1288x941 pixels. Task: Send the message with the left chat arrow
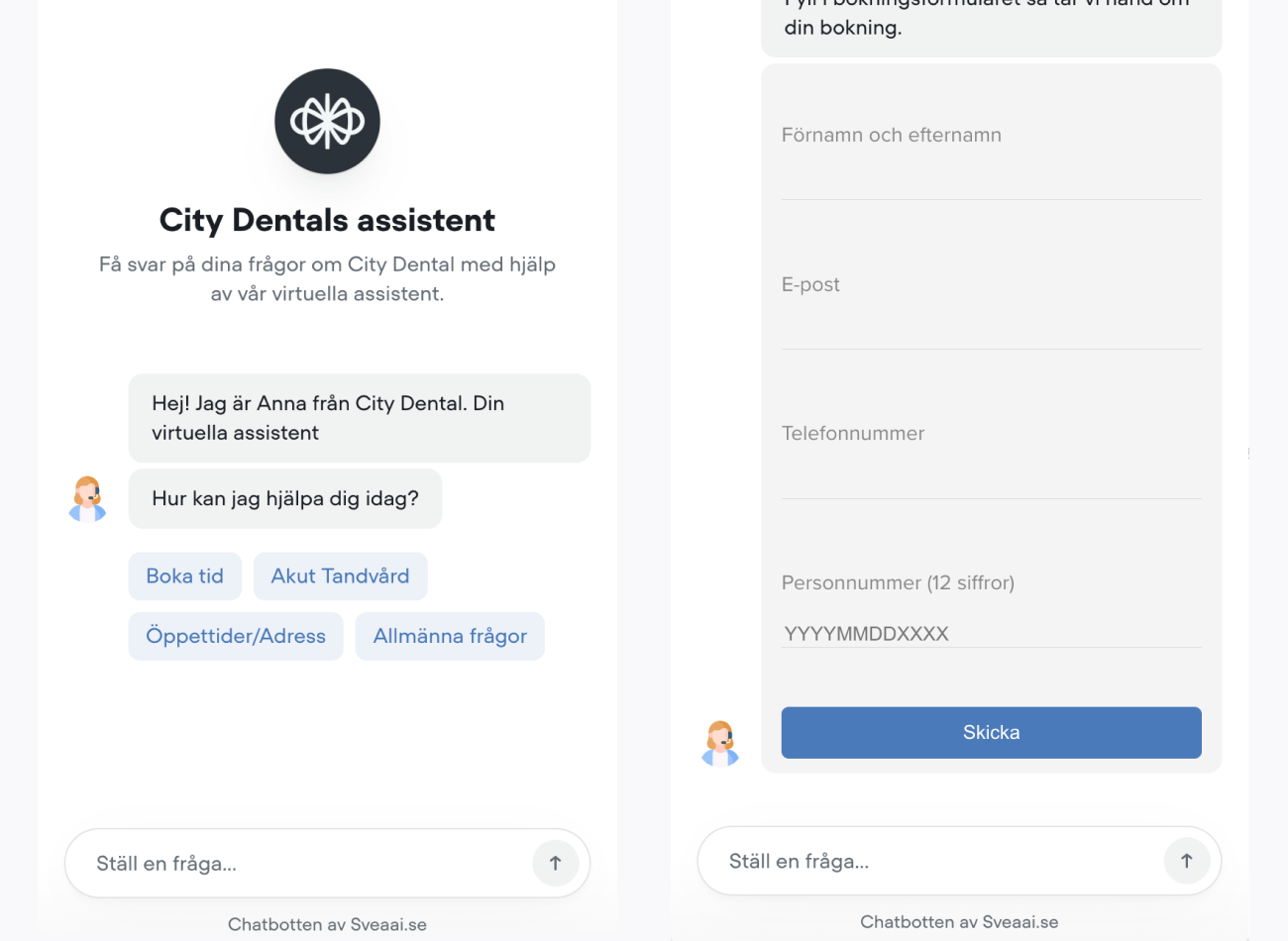555,863
